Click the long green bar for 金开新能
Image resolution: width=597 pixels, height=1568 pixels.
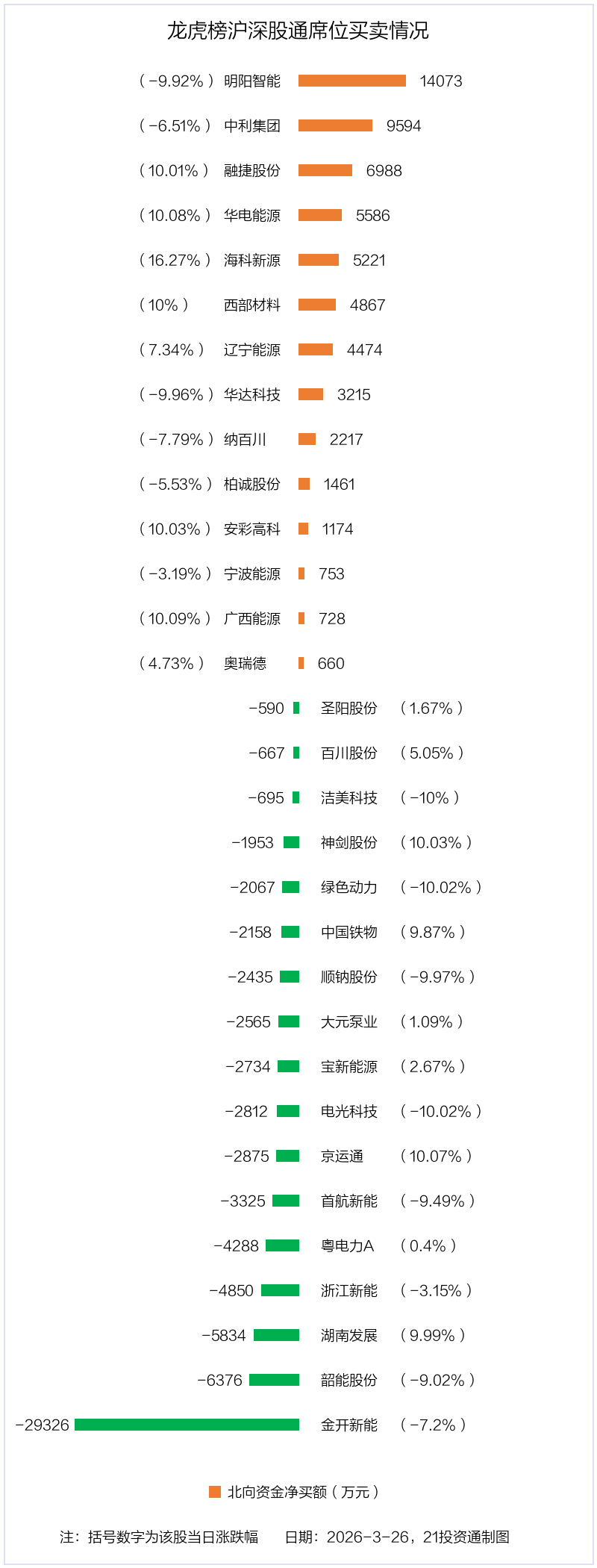[x=187, y=1425]
